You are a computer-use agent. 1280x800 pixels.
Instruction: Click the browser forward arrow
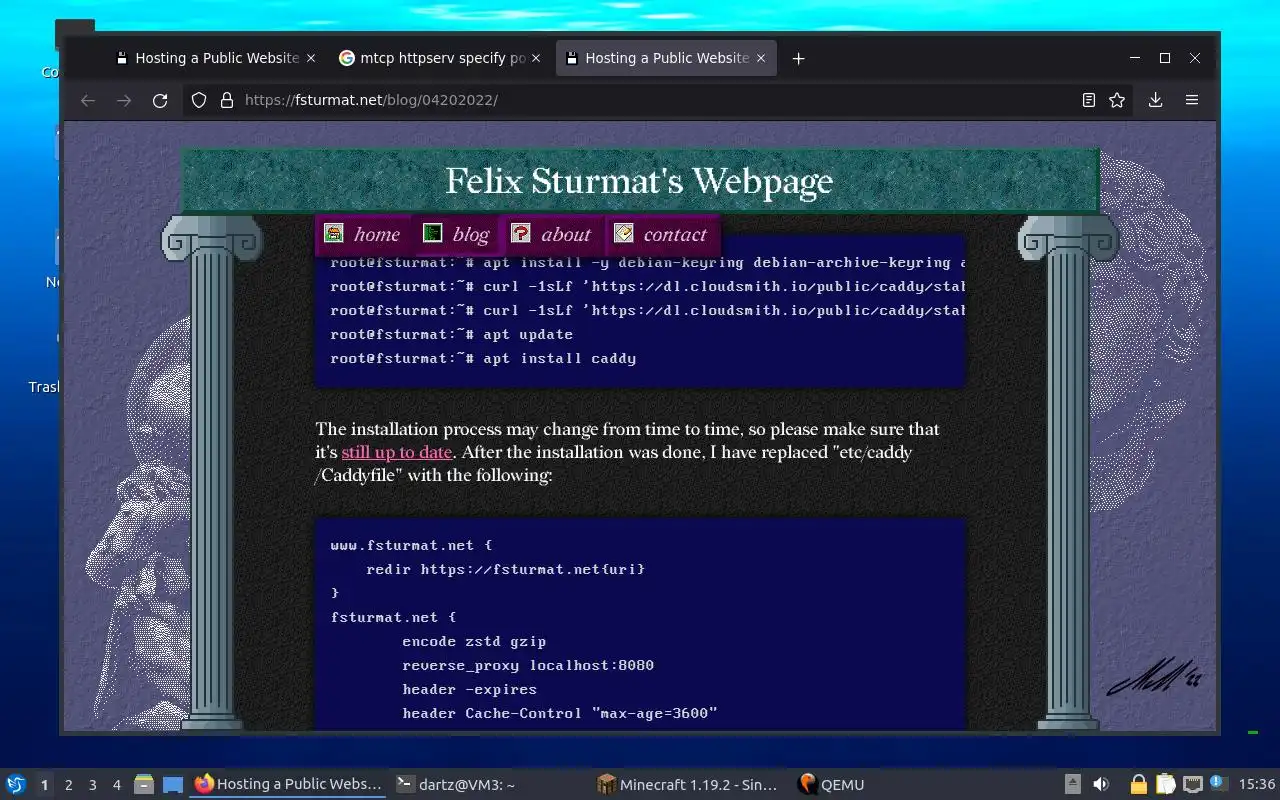pyautogui.click(x=124, y=100)
